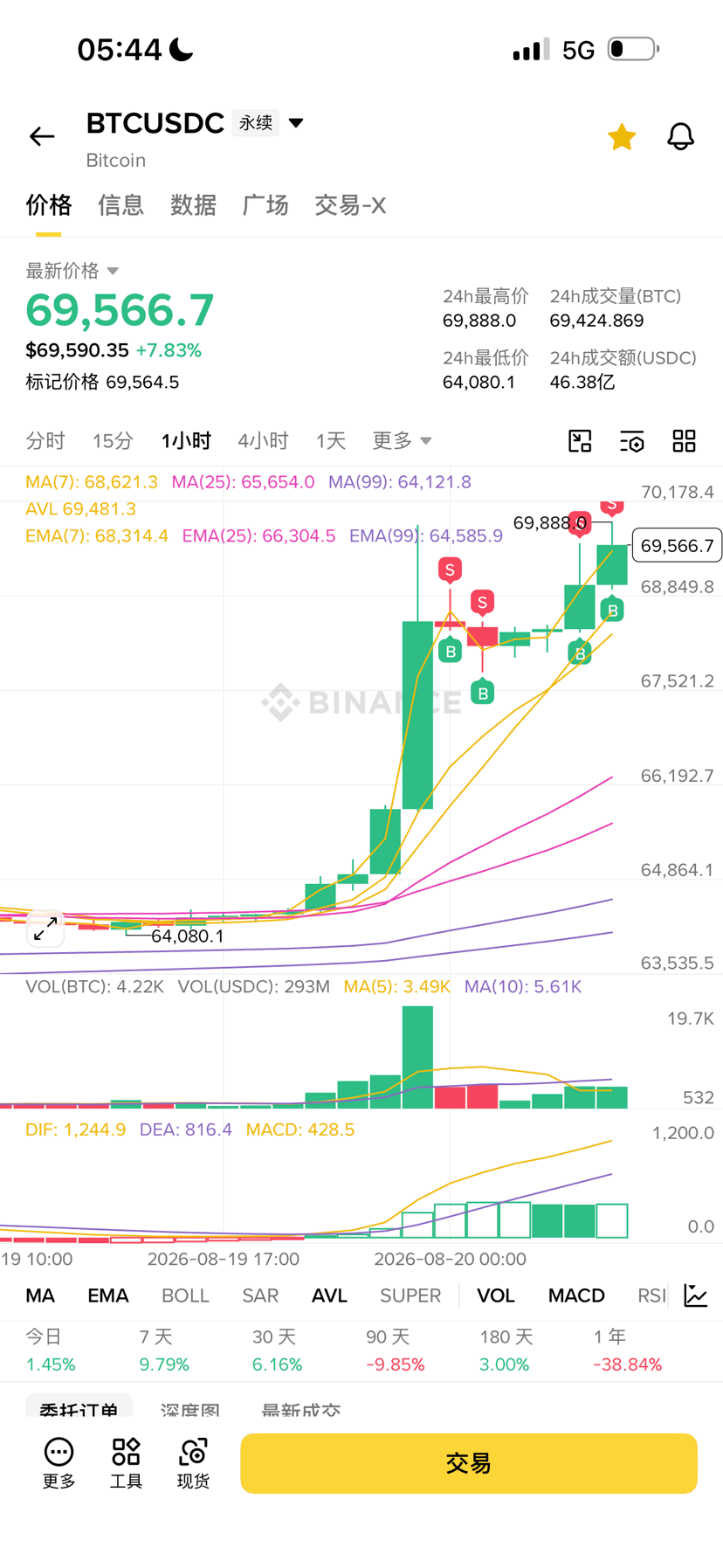Viewport: 723px width, 1568px height.
Task: Tap the 5G signal indicator
Action: tap(578, 50)
